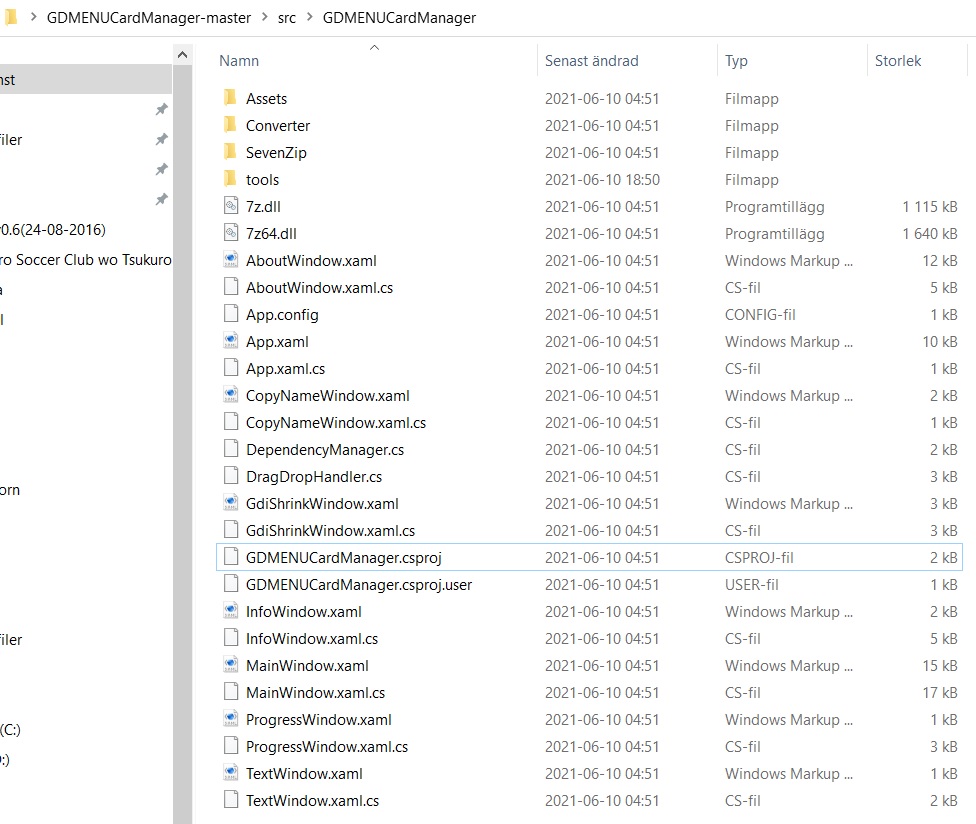Click the MainWindow.xaml file icon
Screen dimensions: 976x824
coord(231,665)
